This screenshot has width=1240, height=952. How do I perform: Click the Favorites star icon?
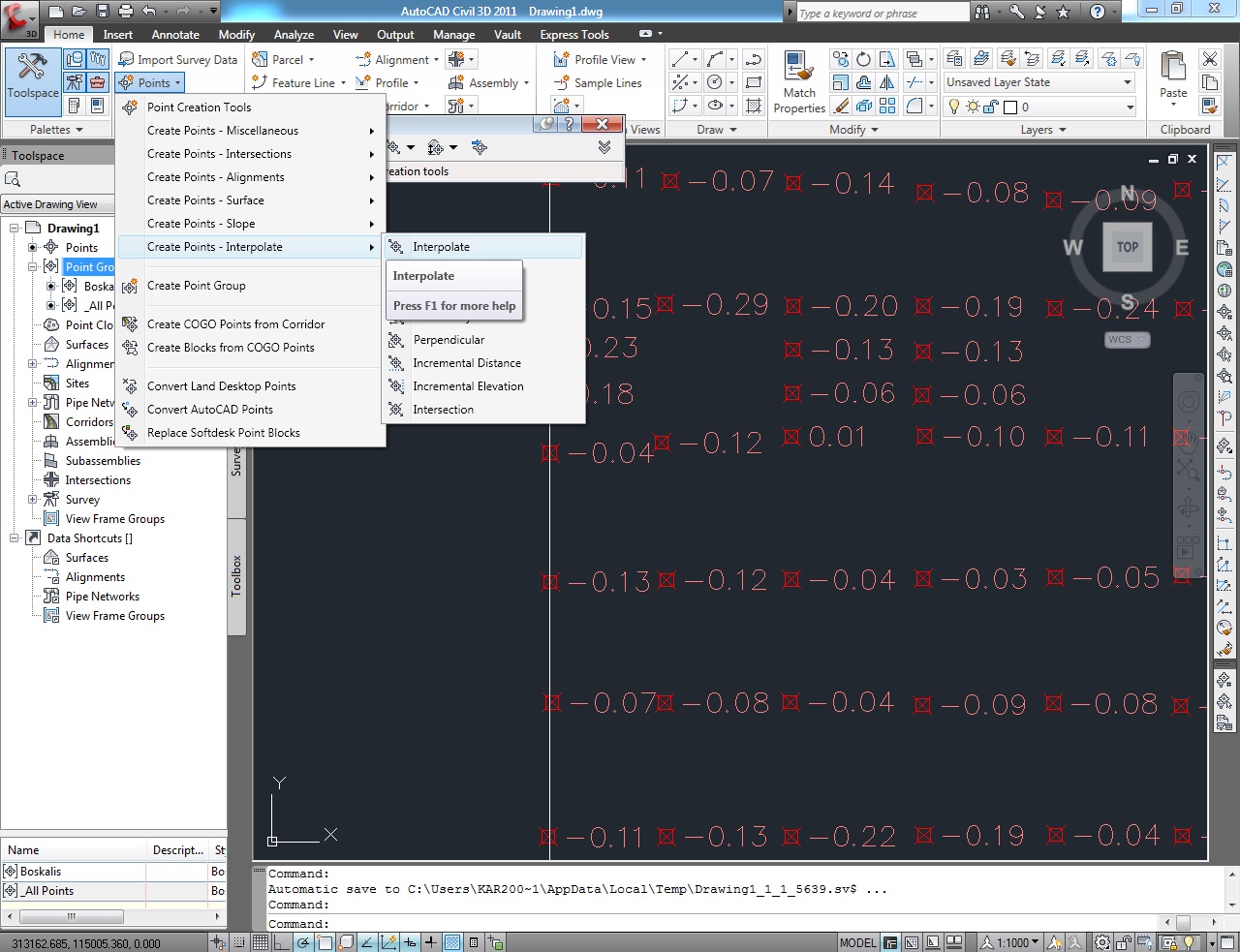click(x=1063, y=12)
